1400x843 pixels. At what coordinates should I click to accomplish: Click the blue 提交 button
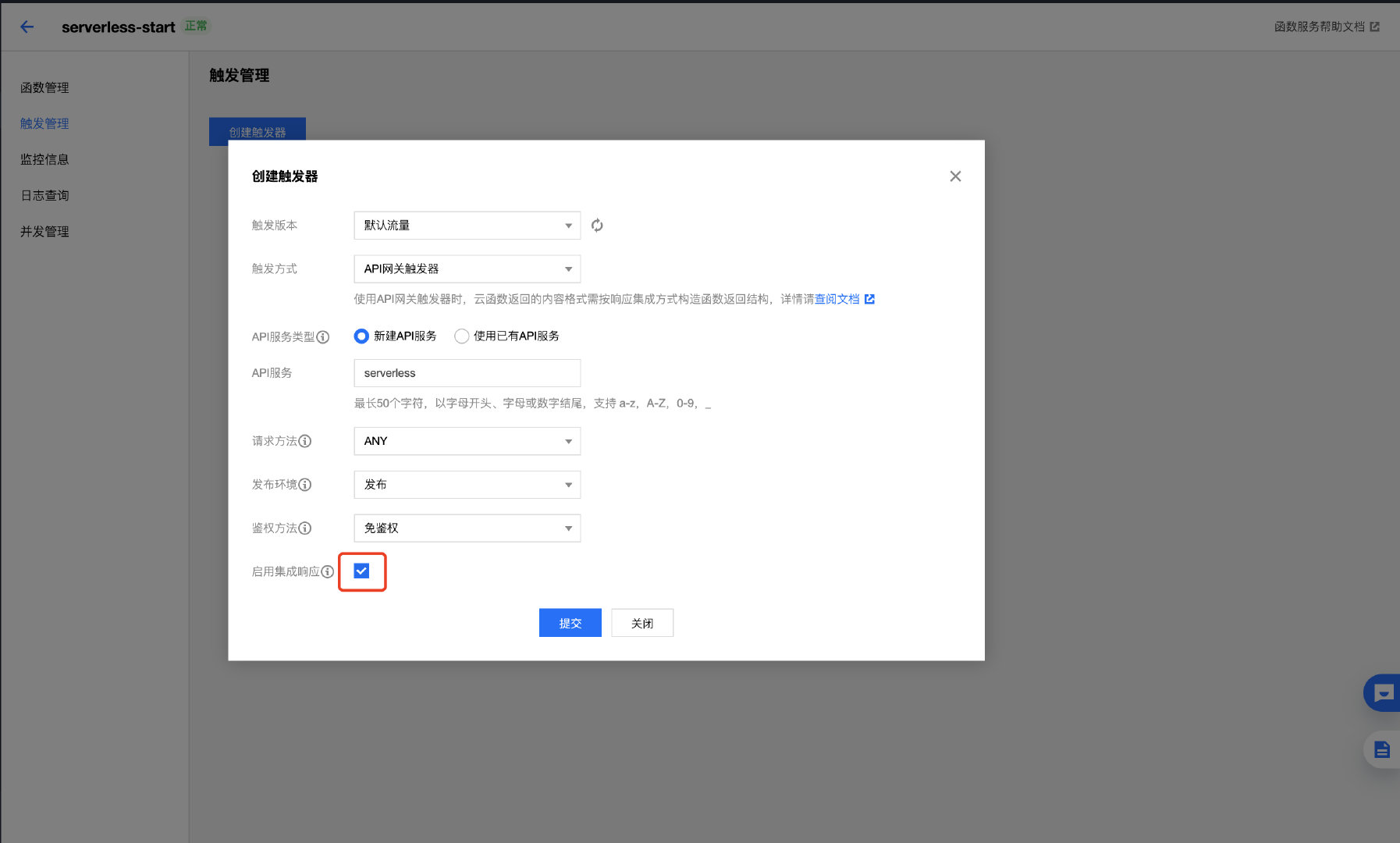tap(570, 623)
